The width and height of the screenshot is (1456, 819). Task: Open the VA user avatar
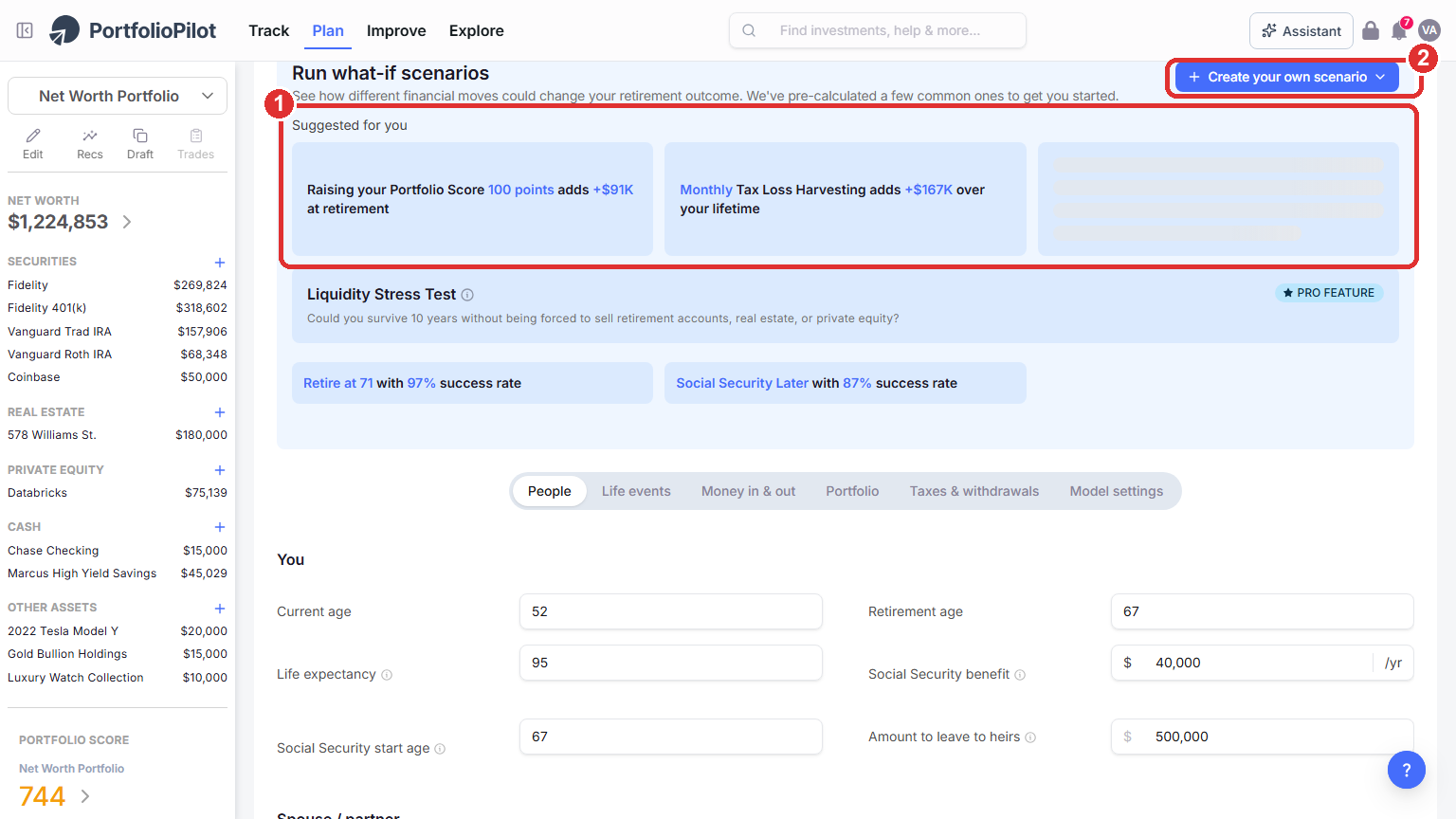tap(1429, 30)
